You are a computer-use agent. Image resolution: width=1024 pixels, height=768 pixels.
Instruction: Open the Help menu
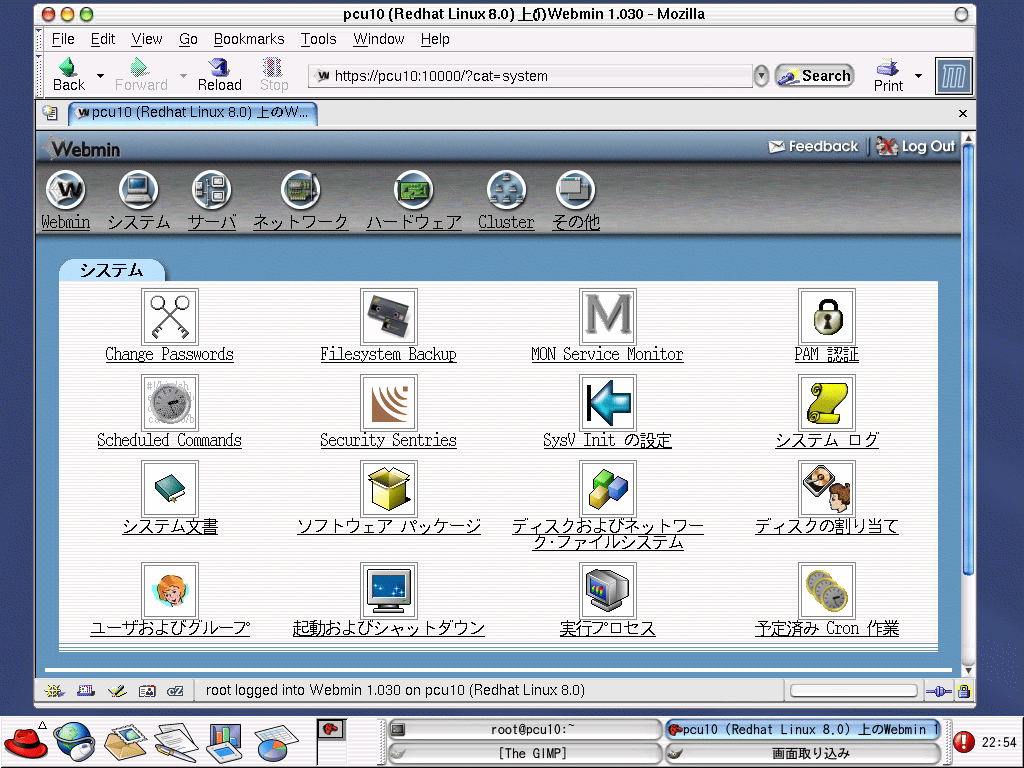(x=435, y=39)
